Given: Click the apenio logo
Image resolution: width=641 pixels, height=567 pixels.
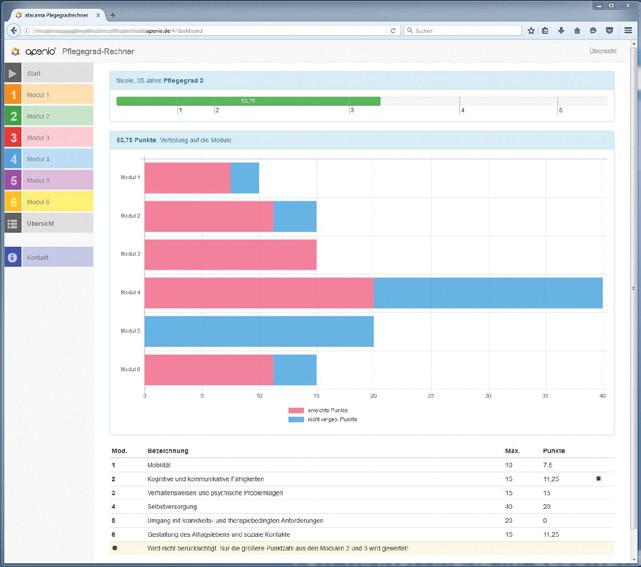Looking at the screenshot, I should click(33, 51).
